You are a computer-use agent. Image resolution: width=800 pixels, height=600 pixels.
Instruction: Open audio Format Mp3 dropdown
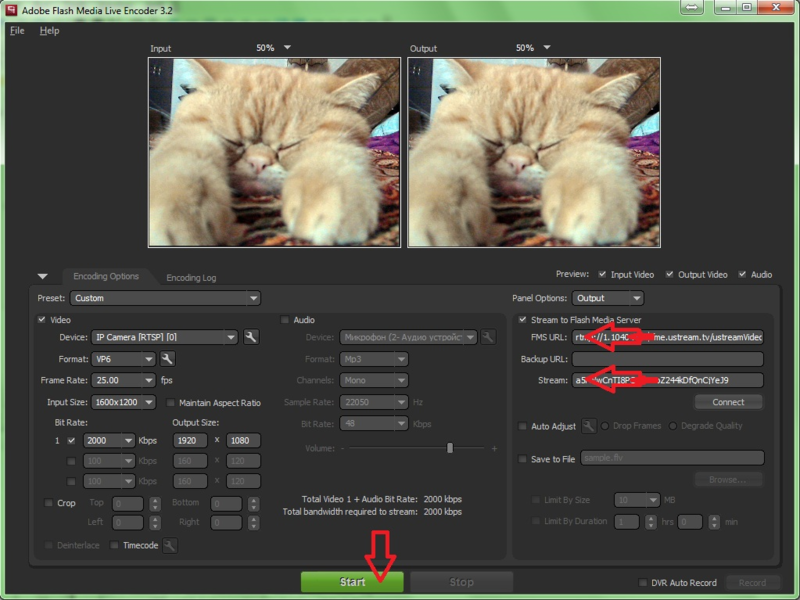[x=373, y=359]
